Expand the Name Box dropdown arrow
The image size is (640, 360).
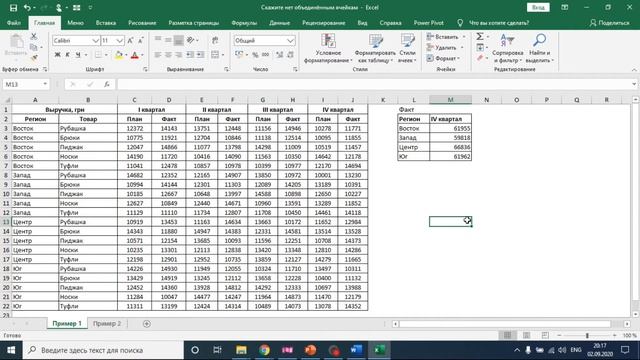[45, 84]
